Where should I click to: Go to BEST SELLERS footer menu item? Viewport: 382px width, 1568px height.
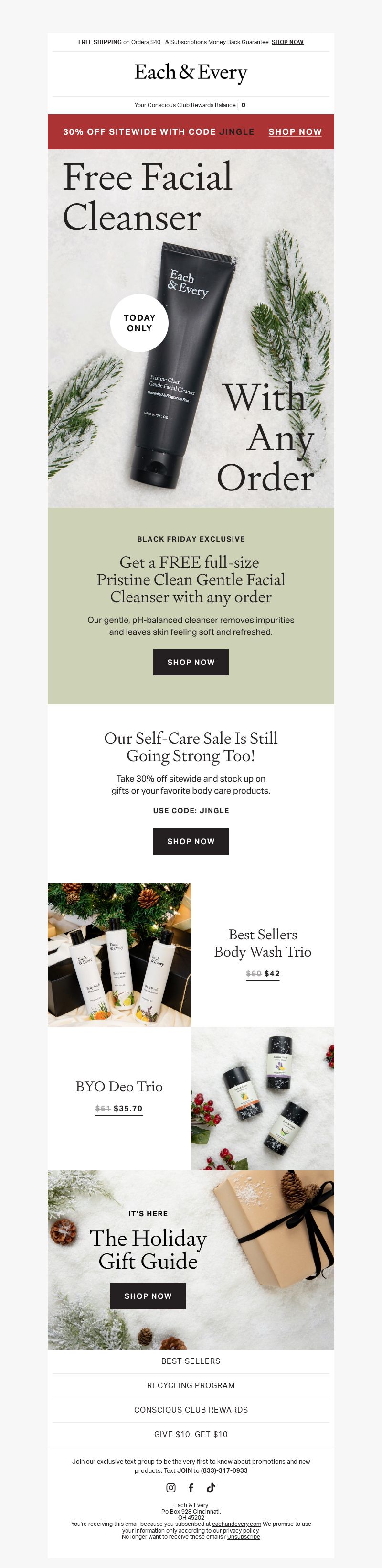point(191,1361)
